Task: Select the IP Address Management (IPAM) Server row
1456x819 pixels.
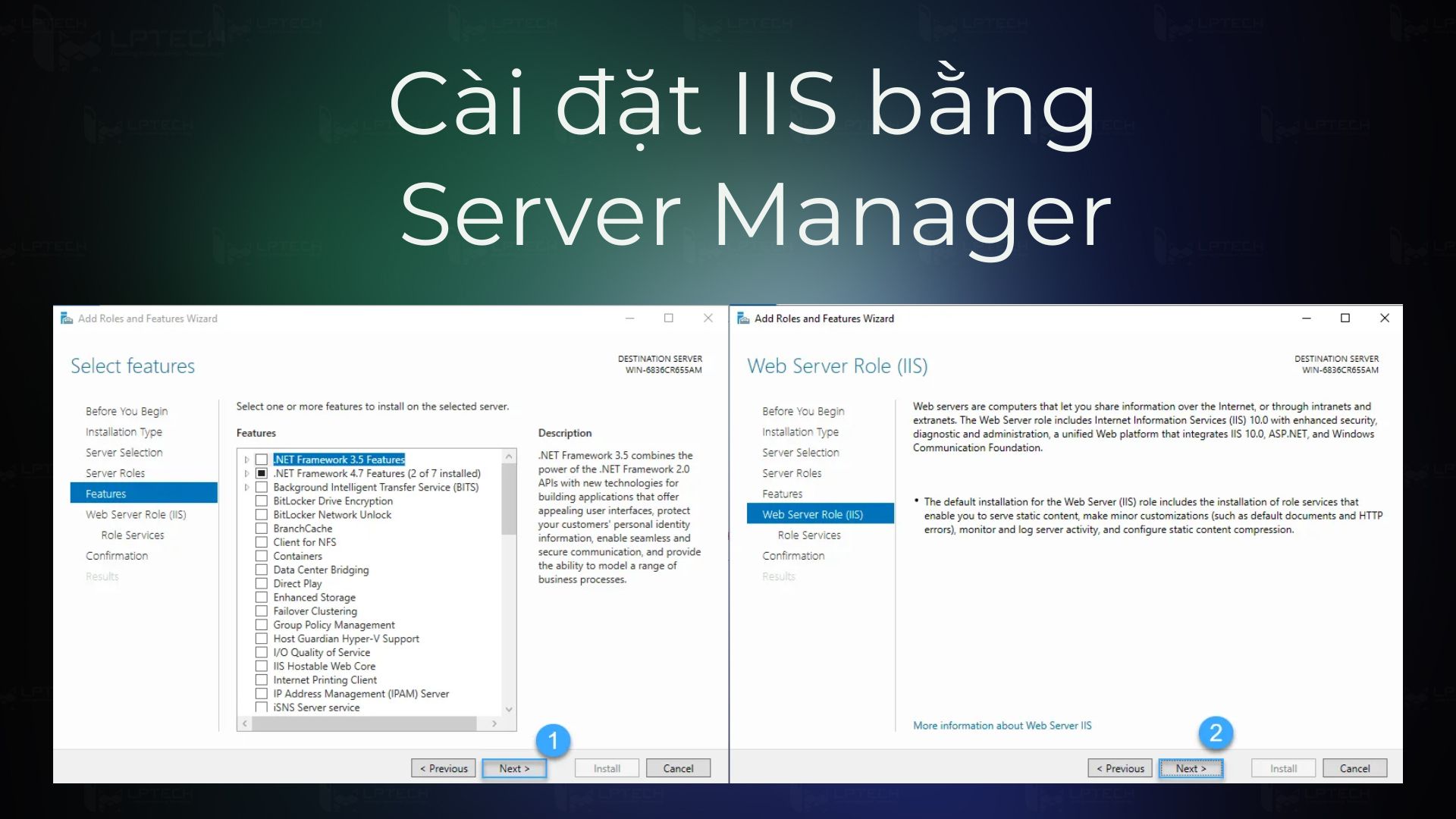Action: pos(361,694)
